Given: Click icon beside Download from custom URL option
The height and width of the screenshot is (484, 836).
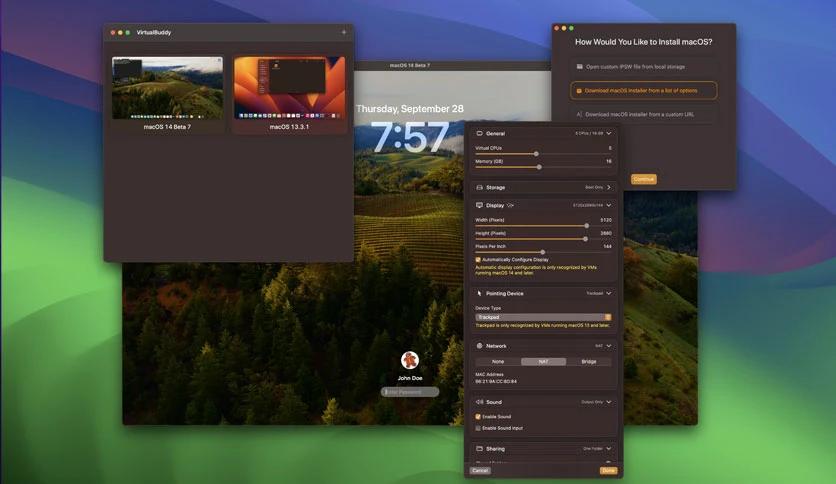Looking at the screenshot, I should (580, 114).
